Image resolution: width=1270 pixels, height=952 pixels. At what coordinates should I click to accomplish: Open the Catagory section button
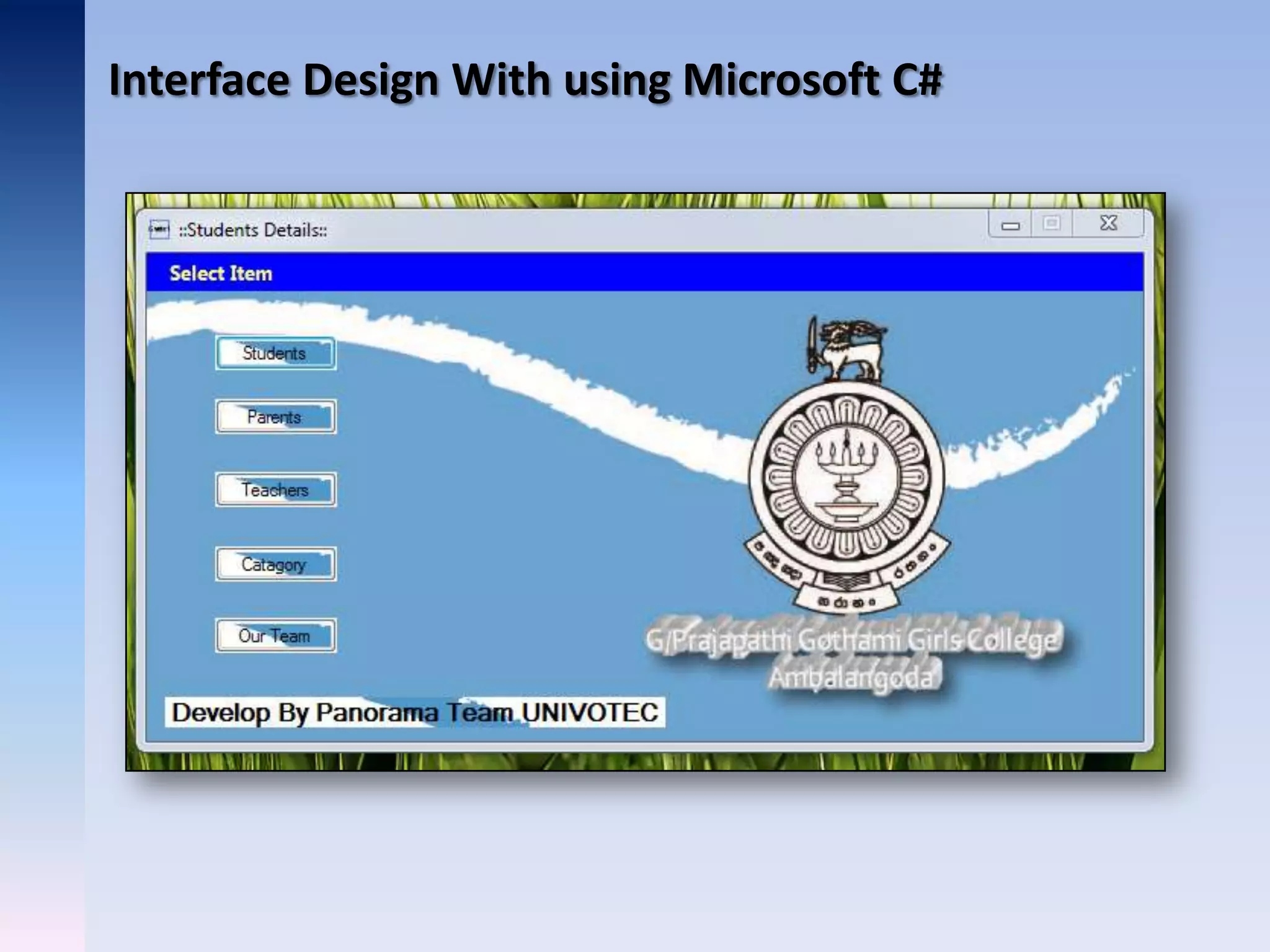(x=276, y=564)
